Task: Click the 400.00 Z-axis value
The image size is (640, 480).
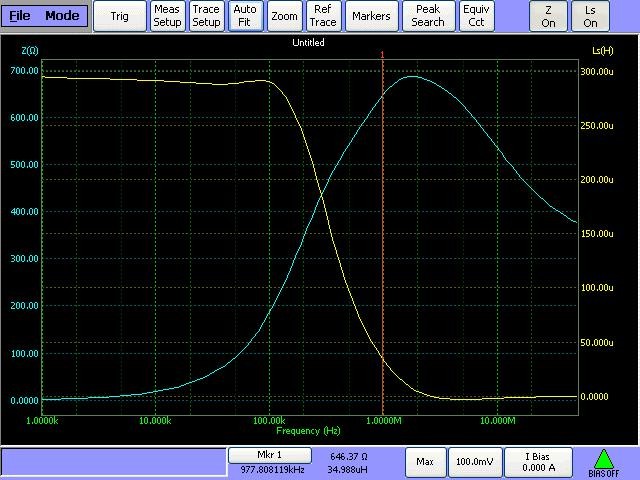Action: [x=24, y=212]
